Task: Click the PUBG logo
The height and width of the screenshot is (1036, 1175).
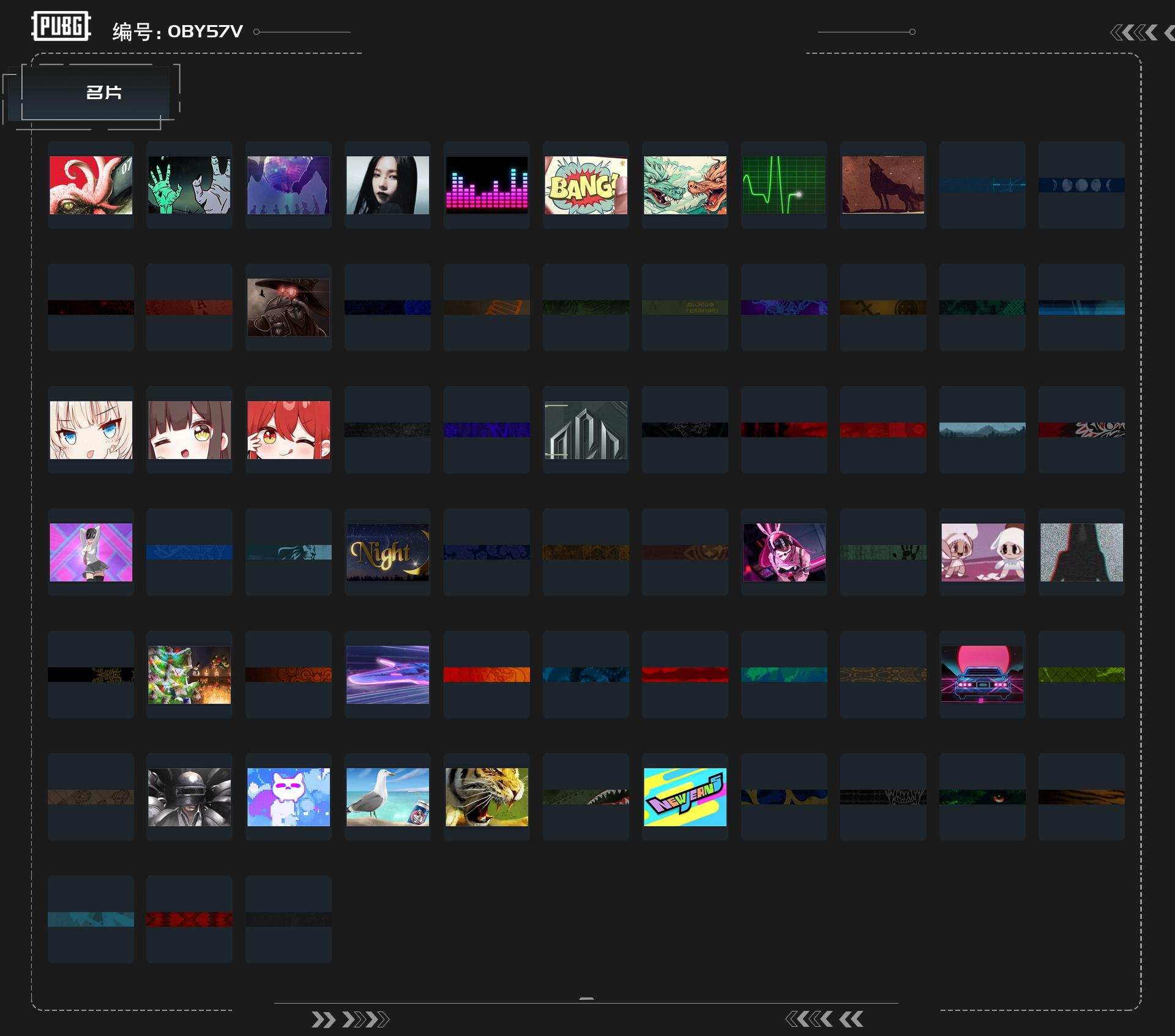Action: [61, 26]
